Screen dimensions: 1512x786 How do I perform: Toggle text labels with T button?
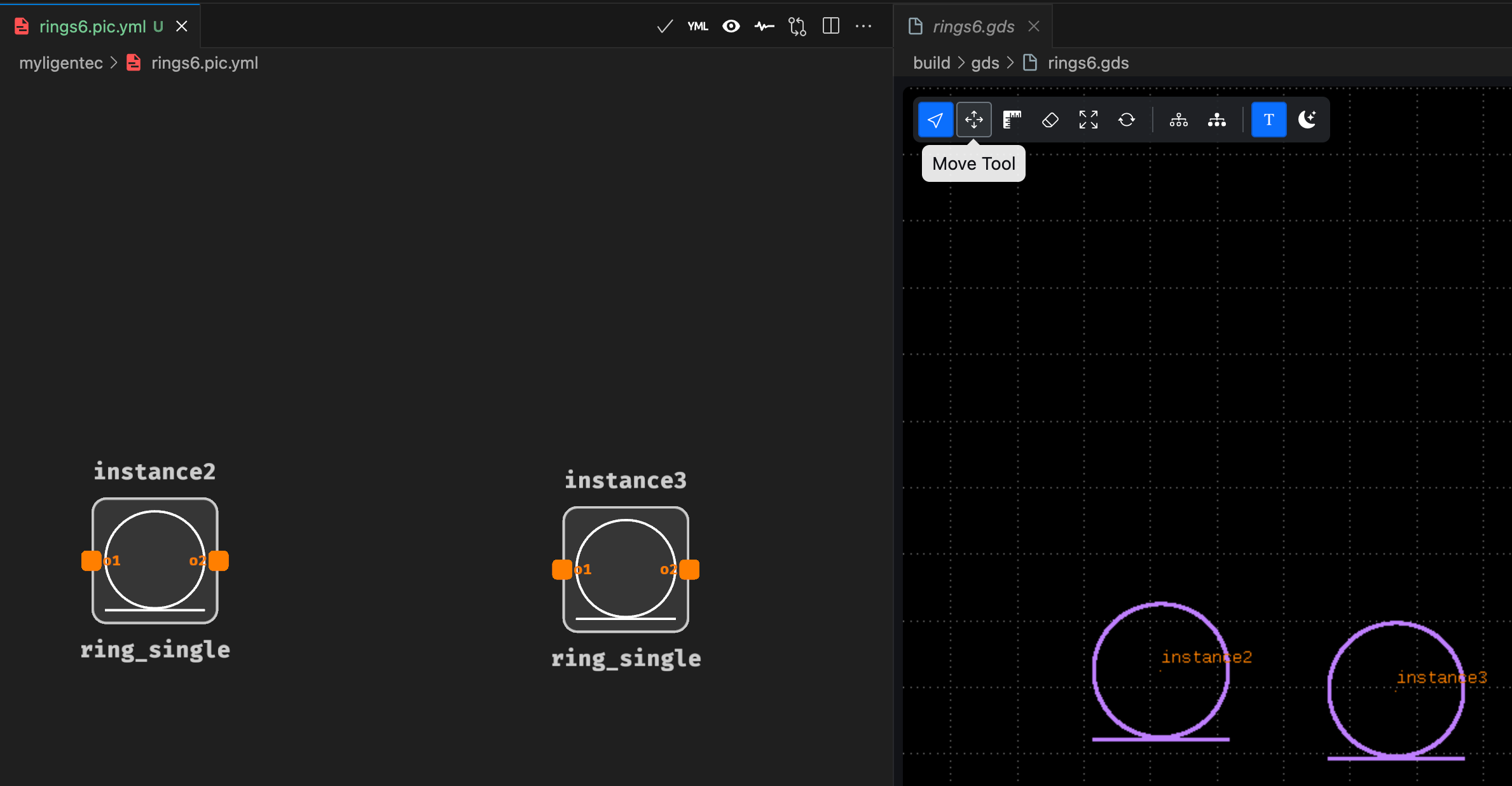[1268, 120]
